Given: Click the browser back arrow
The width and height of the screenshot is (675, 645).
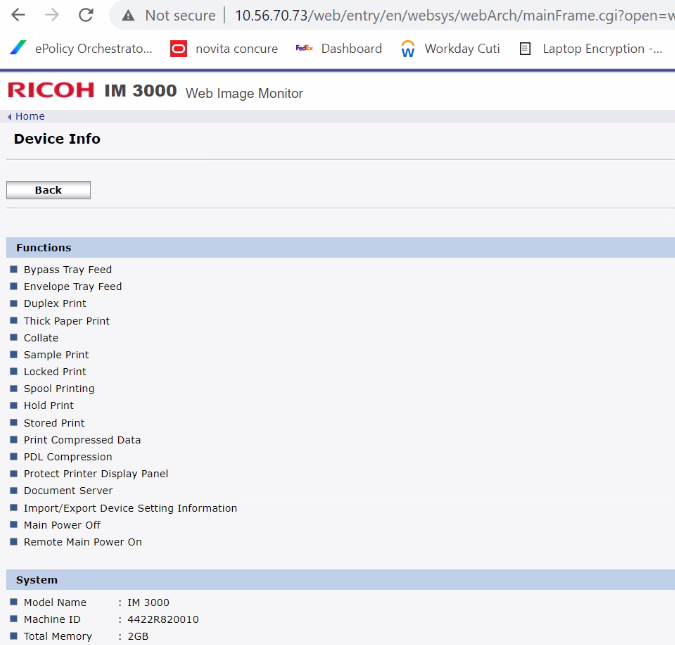Looking at the screenshot, I should [x=18, y=15].
